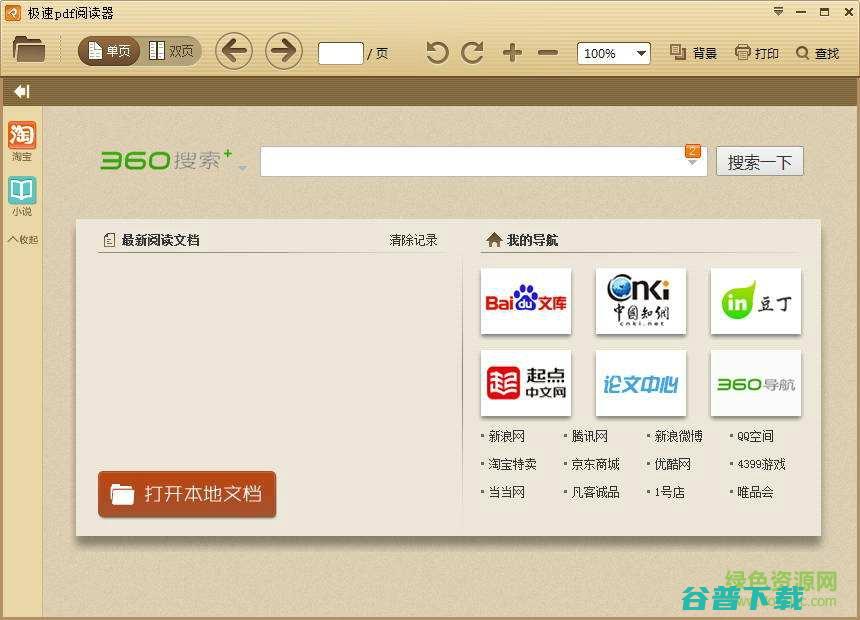Open the 新浪微博 link
The height and width of the screenshot is (620, 860).
[x=678, y=436]
